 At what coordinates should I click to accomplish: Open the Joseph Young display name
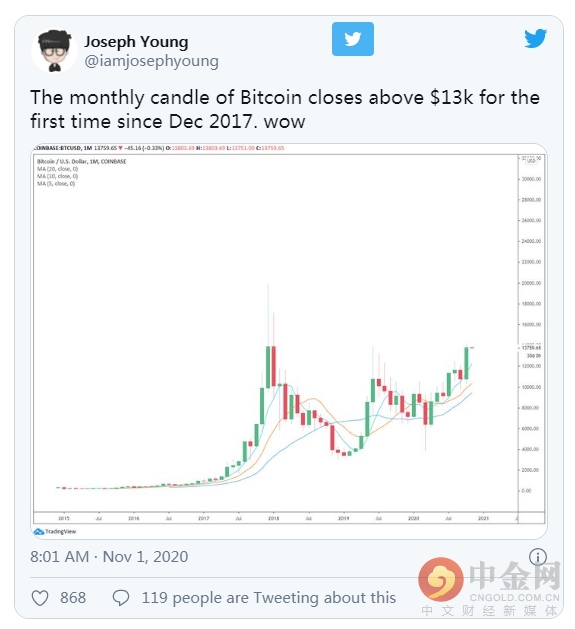tap(136, 42)
